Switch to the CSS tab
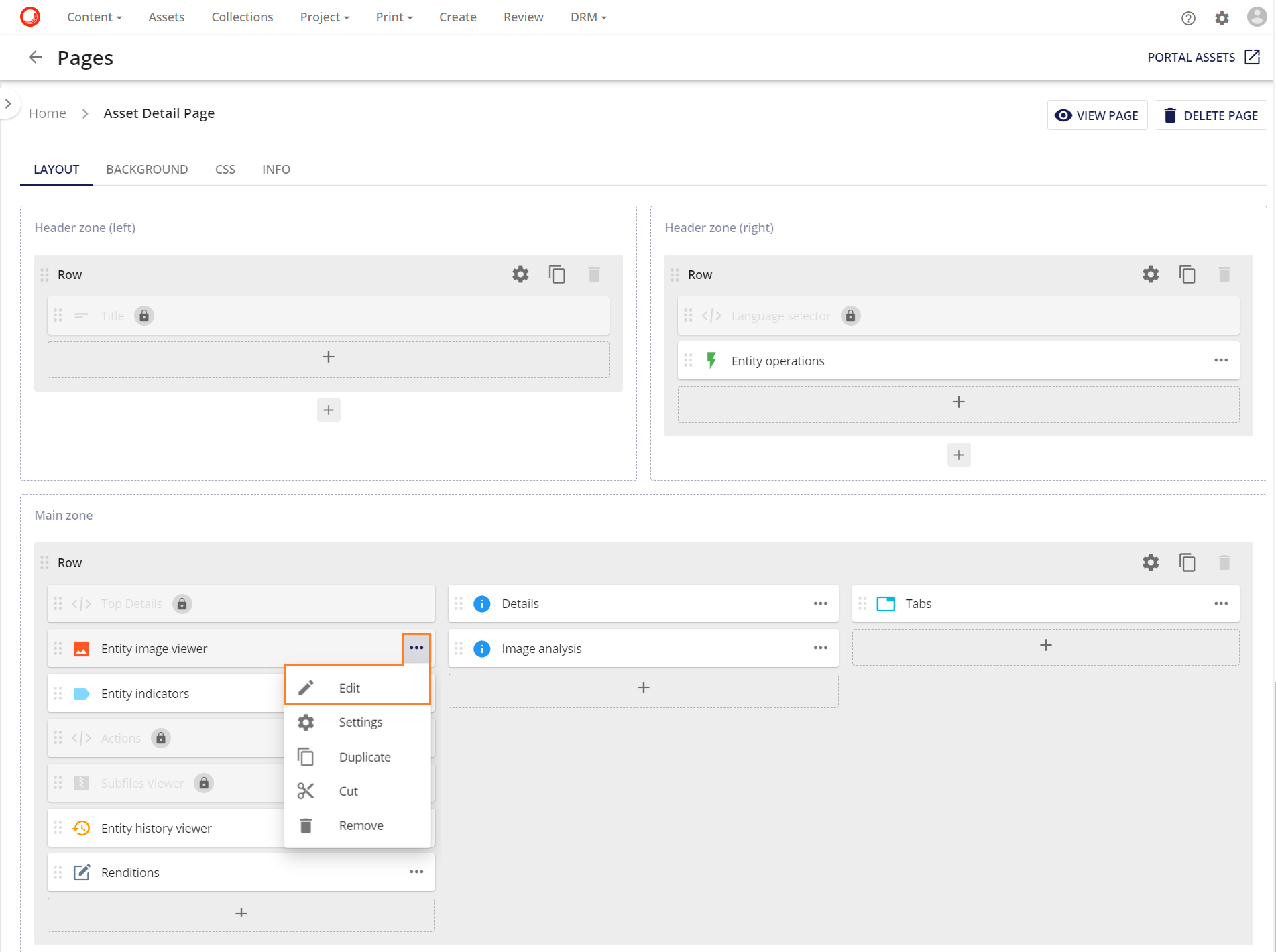Viewport: 1276px width, 952px height. pos(225,169)
